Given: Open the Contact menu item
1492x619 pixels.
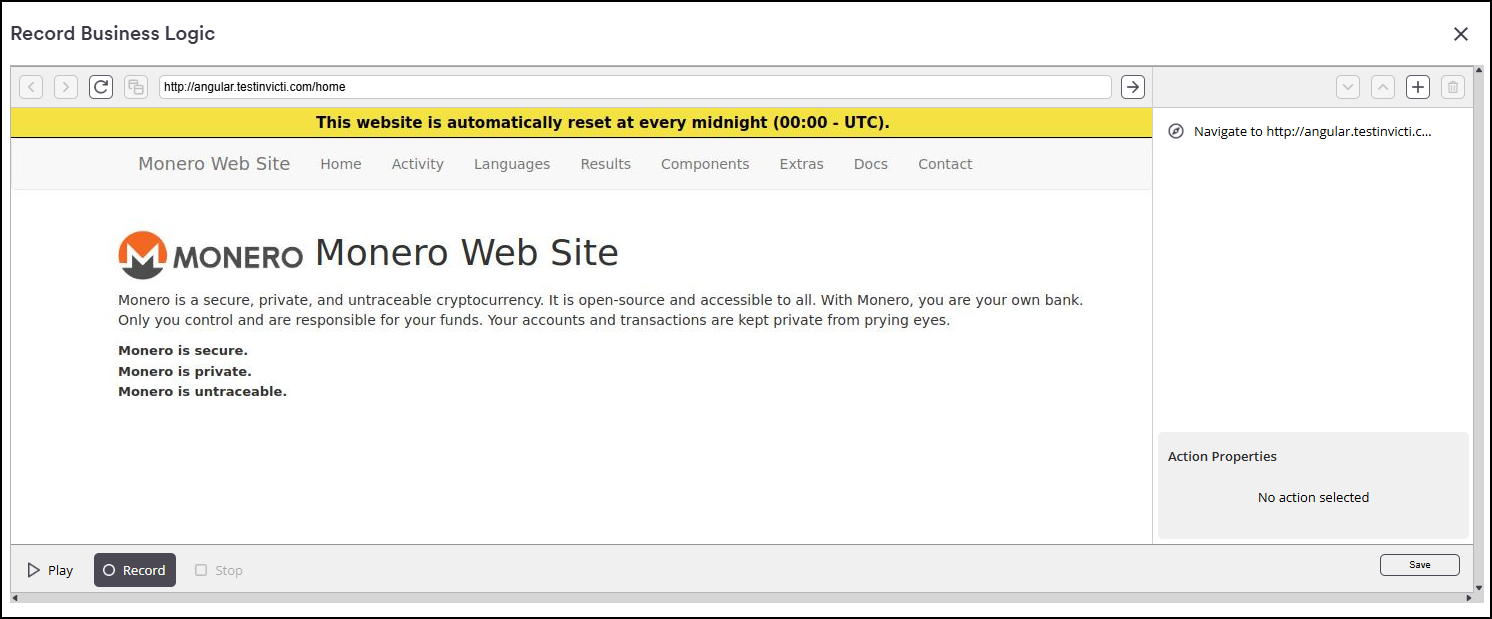Looking at the screenshot, I should 945,164.
